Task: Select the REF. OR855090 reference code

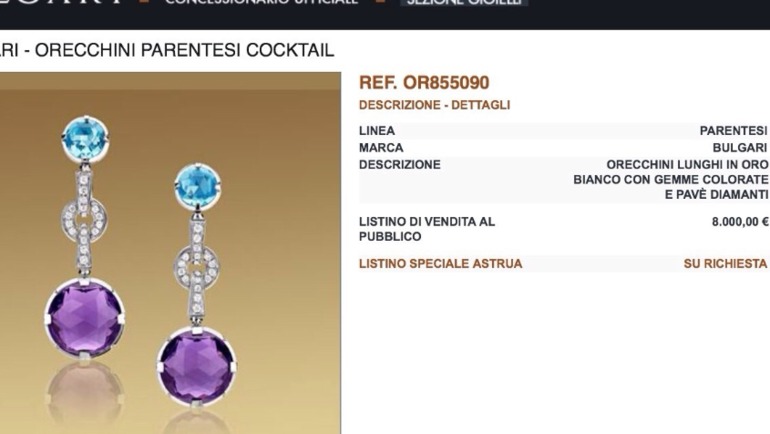Action: (x=424, y=82)
